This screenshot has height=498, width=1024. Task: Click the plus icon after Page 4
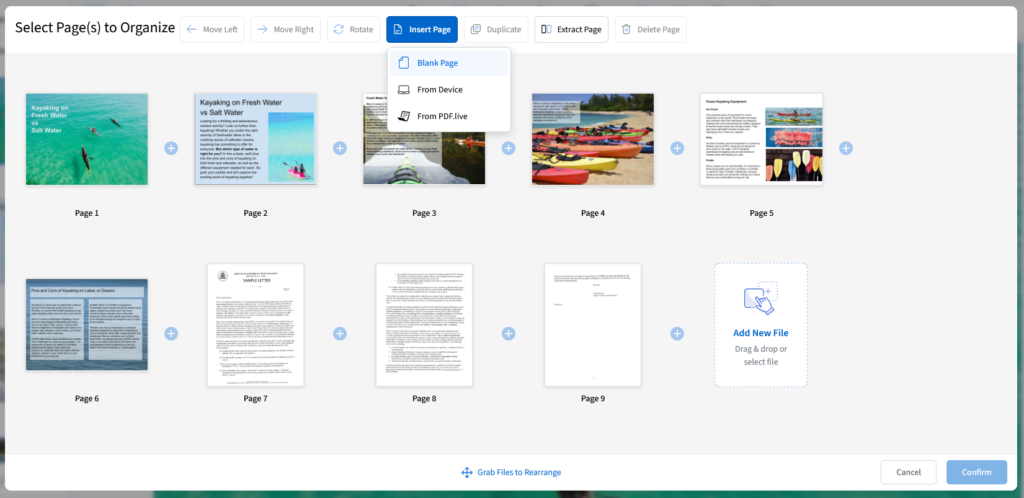677,148
